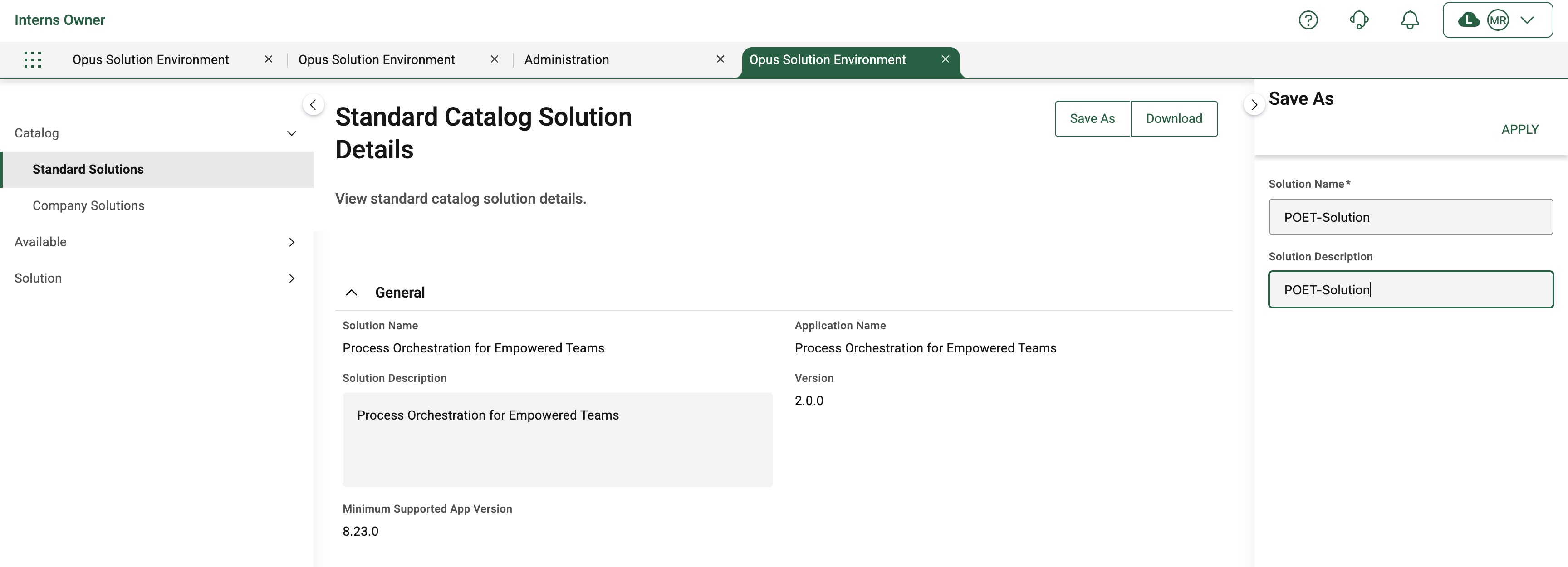Close the second Opus Solution Environment tab
1568x567 pixels.
pos(494,59)
